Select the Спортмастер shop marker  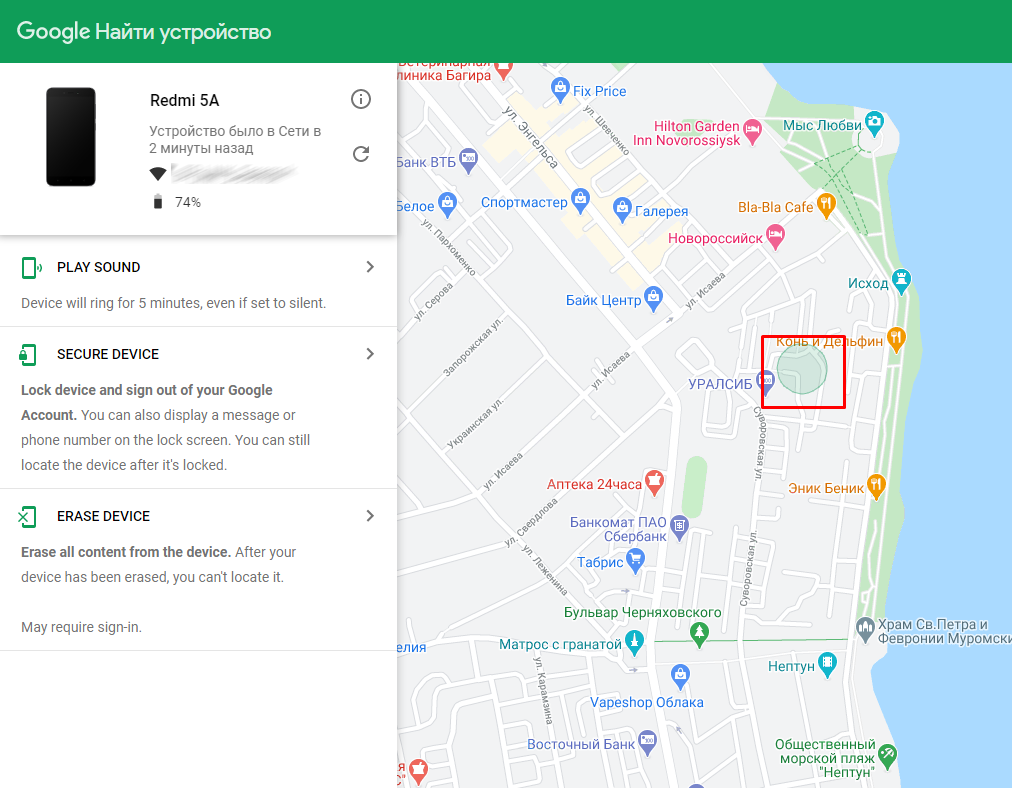(580, 201)
